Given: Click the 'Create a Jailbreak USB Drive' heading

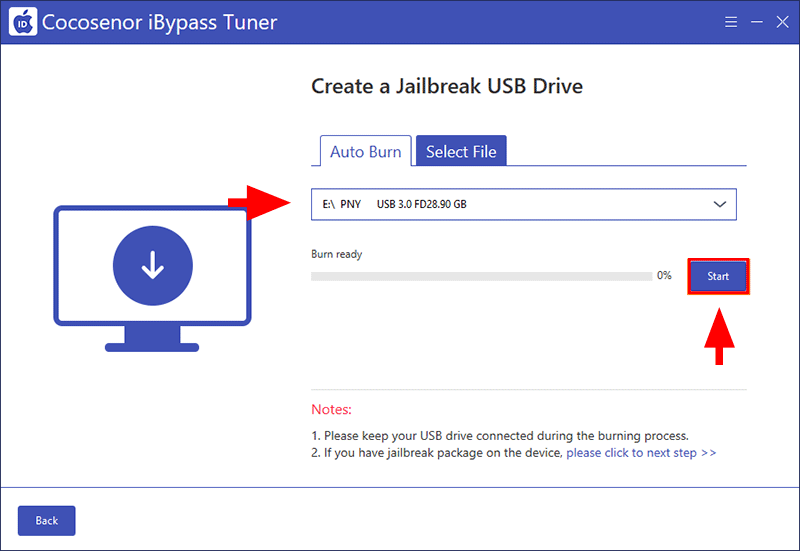Looking at the screenshot, I should (447, 86).
